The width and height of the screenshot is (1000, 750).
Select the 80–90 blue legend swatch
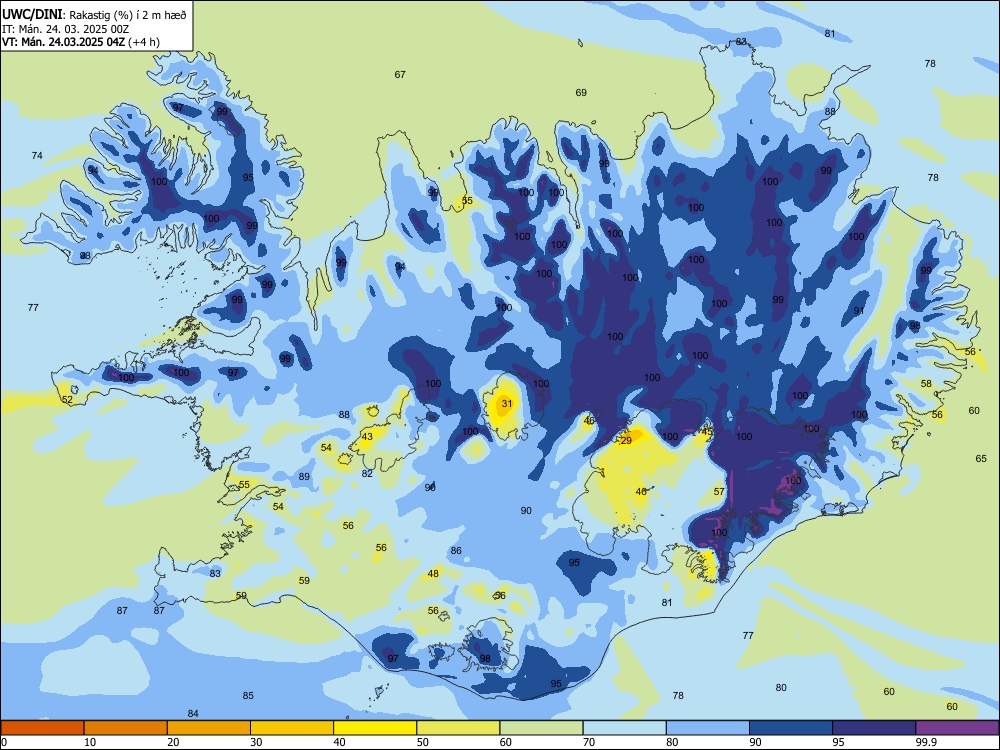708,728
